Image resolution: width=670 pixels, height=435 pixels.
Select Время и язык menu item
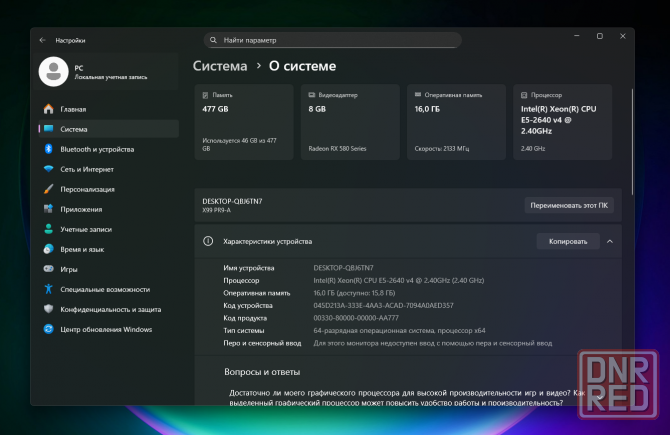82,249
